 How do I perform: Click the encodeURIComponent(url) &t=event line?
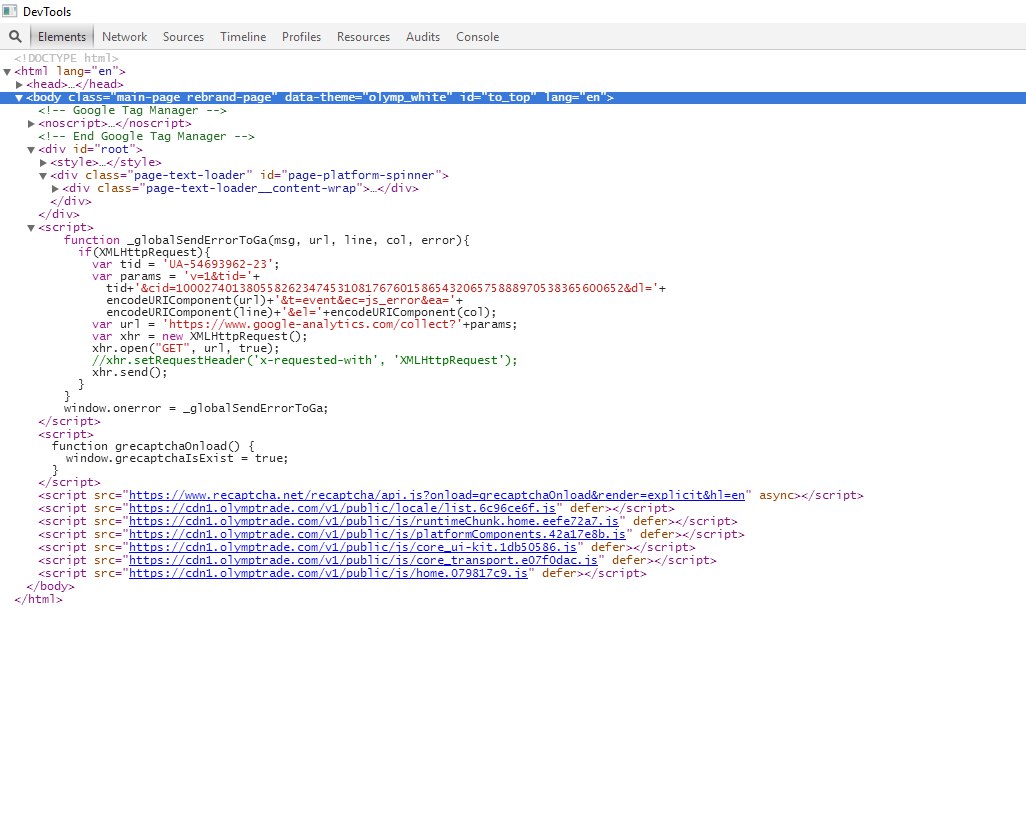pyautogui.click(x=285, y=300)
